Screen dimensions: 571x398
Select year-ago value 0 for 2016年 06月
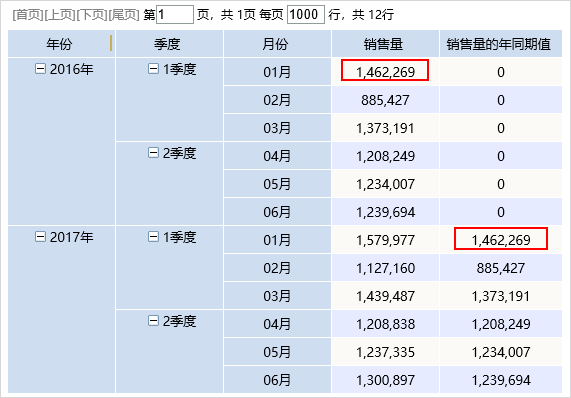pos(501,212)
